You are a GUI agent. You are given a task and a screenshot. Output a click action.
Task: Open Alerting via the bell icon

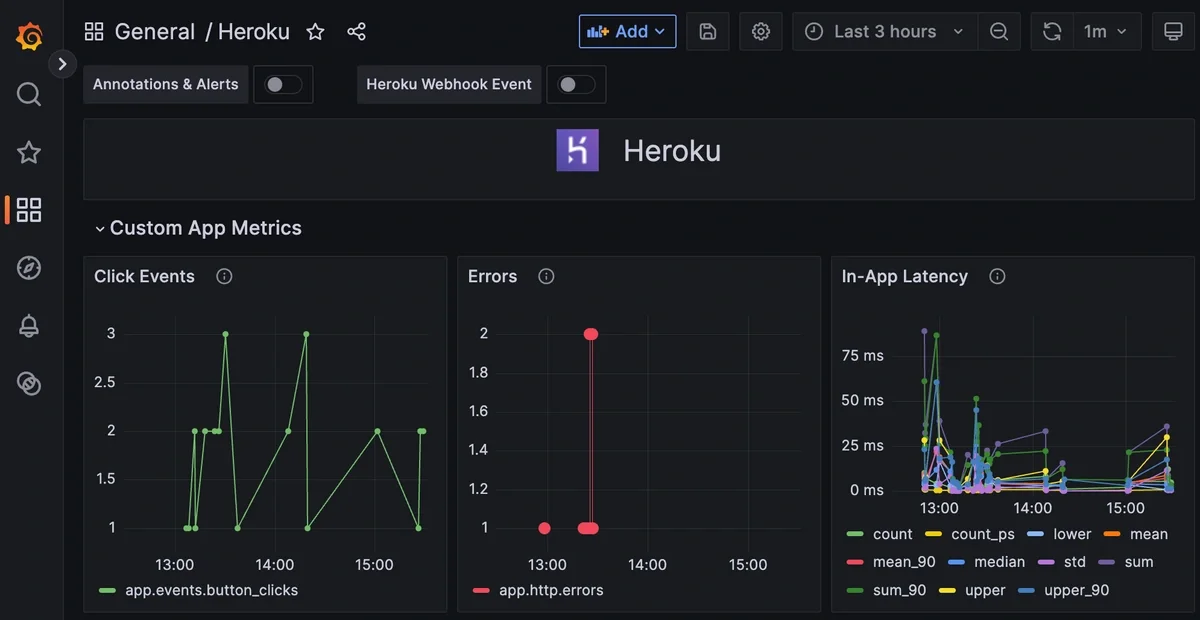pos(28,326)
